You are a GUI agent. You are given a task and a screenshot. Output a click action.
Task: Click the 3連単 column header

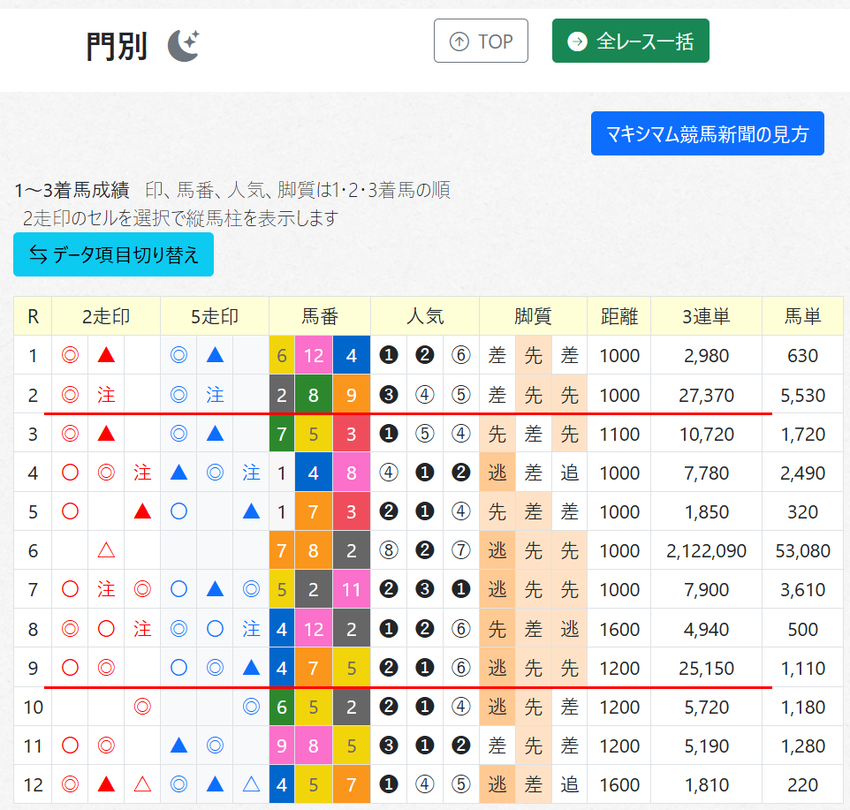tap(706, 316)
